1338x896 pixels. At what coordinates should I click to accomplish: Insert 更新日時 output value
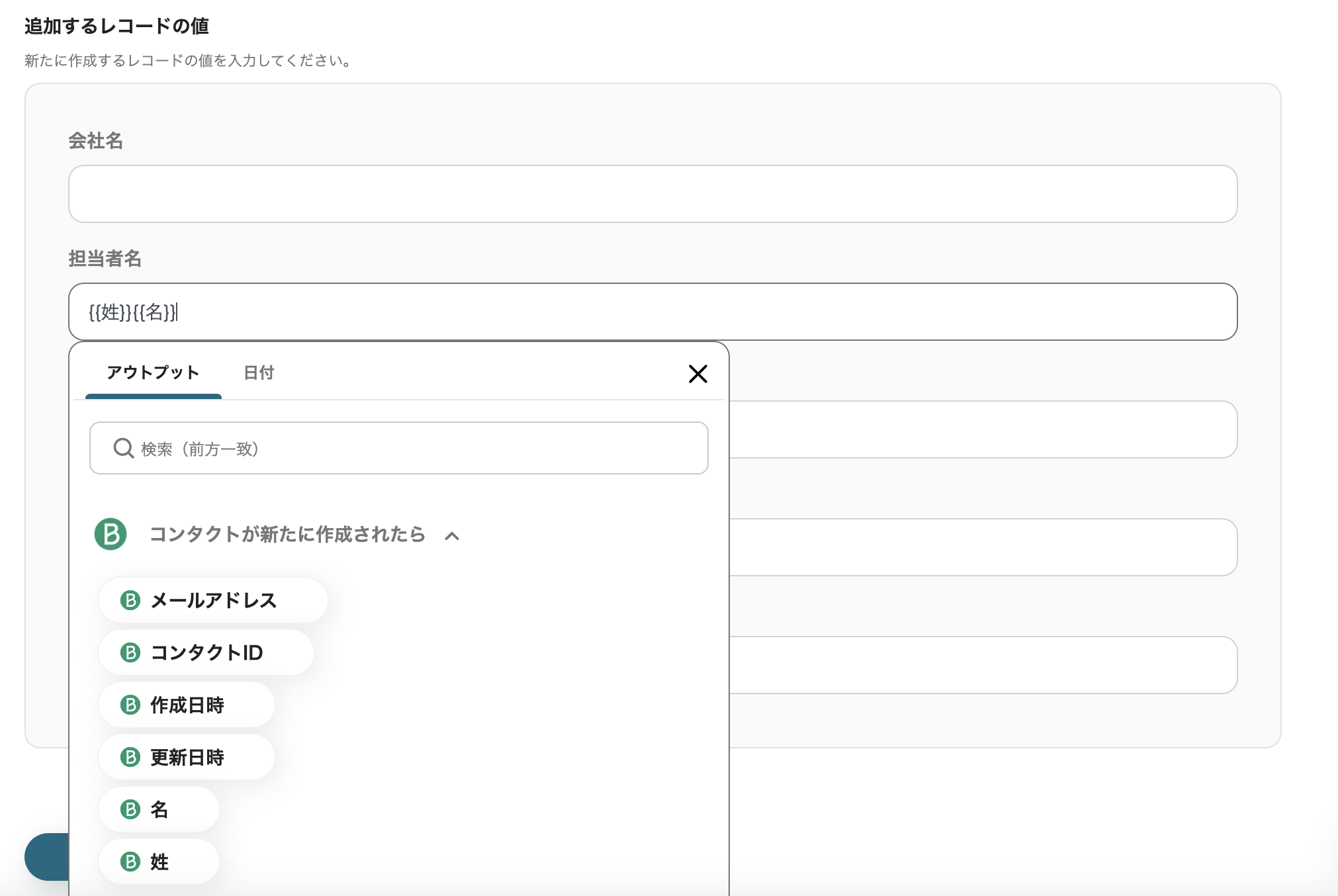coord(187,757)
